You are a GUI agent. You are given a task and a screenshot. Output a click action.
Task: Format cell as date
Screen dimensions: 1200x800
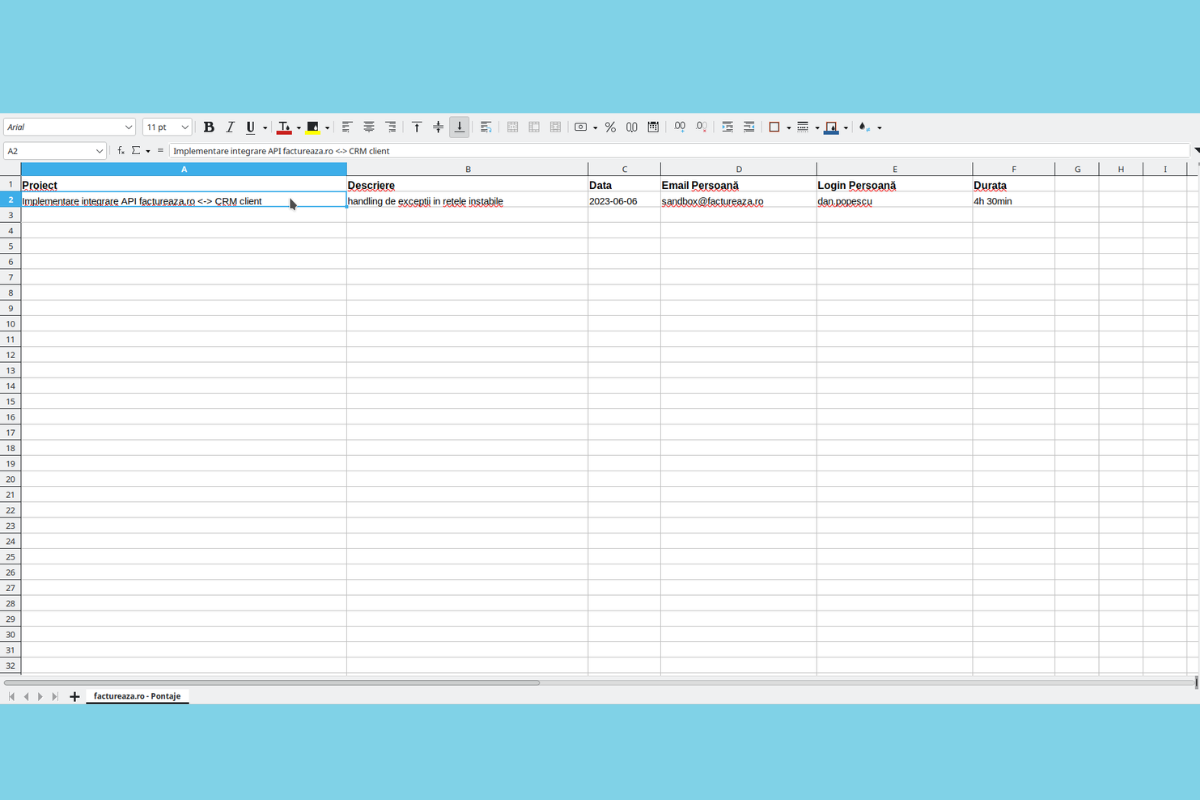coord(653,127)
